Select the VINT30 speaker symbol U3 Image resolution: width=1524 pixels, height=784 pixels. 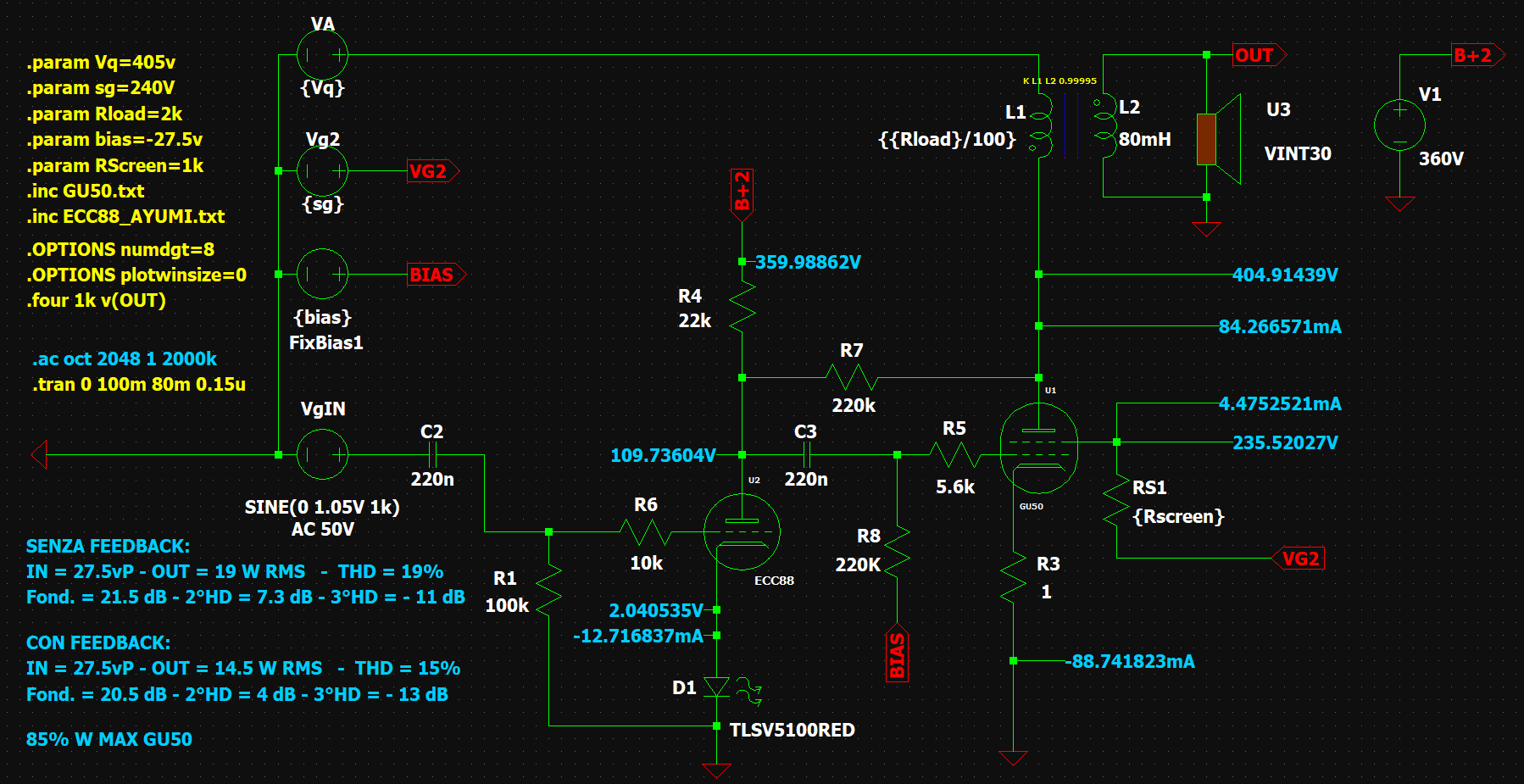point(1217,139)
